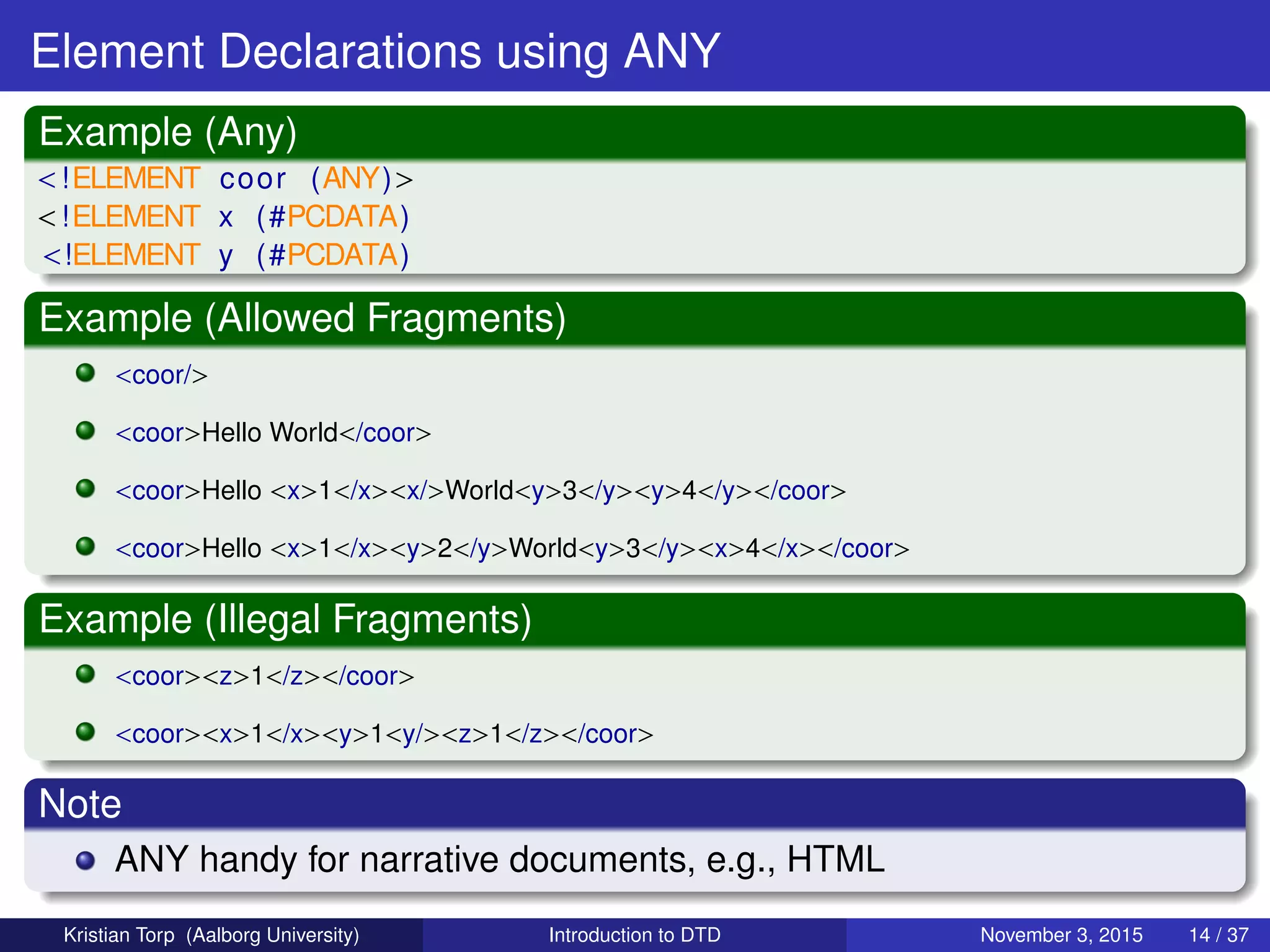Viewport: 1270px width, 952px height.
Task: Open the Introduction to DTD footer link
Action: tap(634, 935)
